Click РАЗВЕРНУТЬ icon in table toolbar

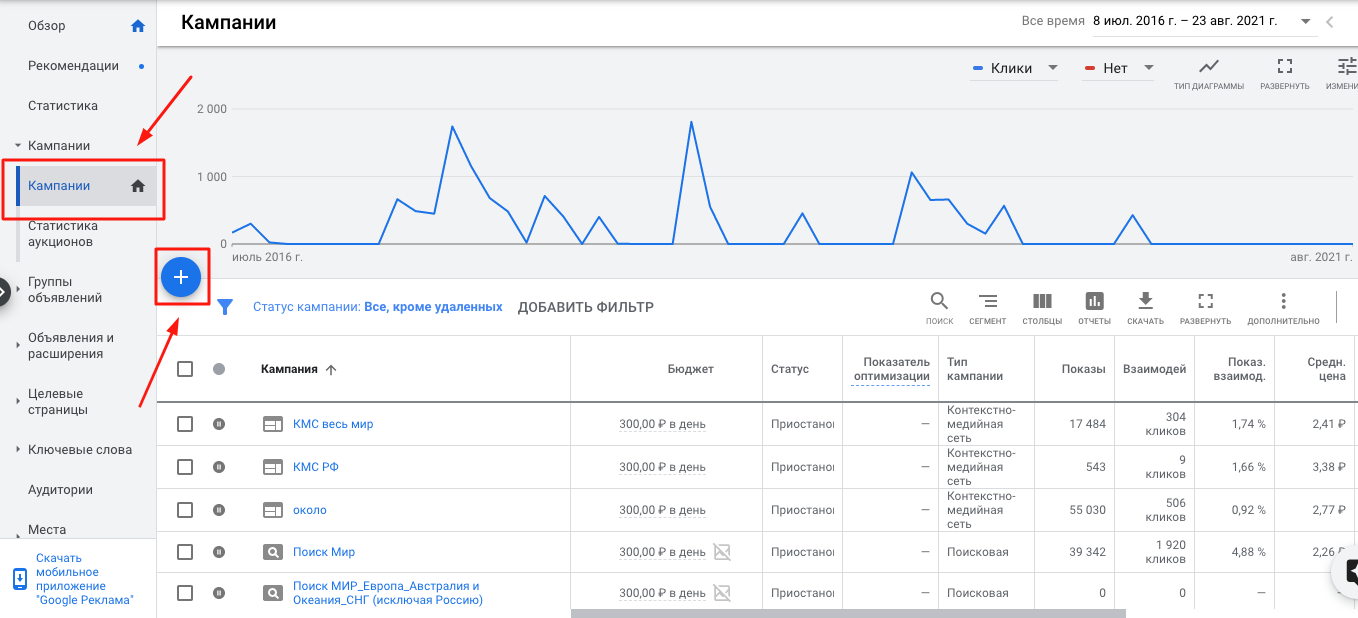pos(1205,301)
